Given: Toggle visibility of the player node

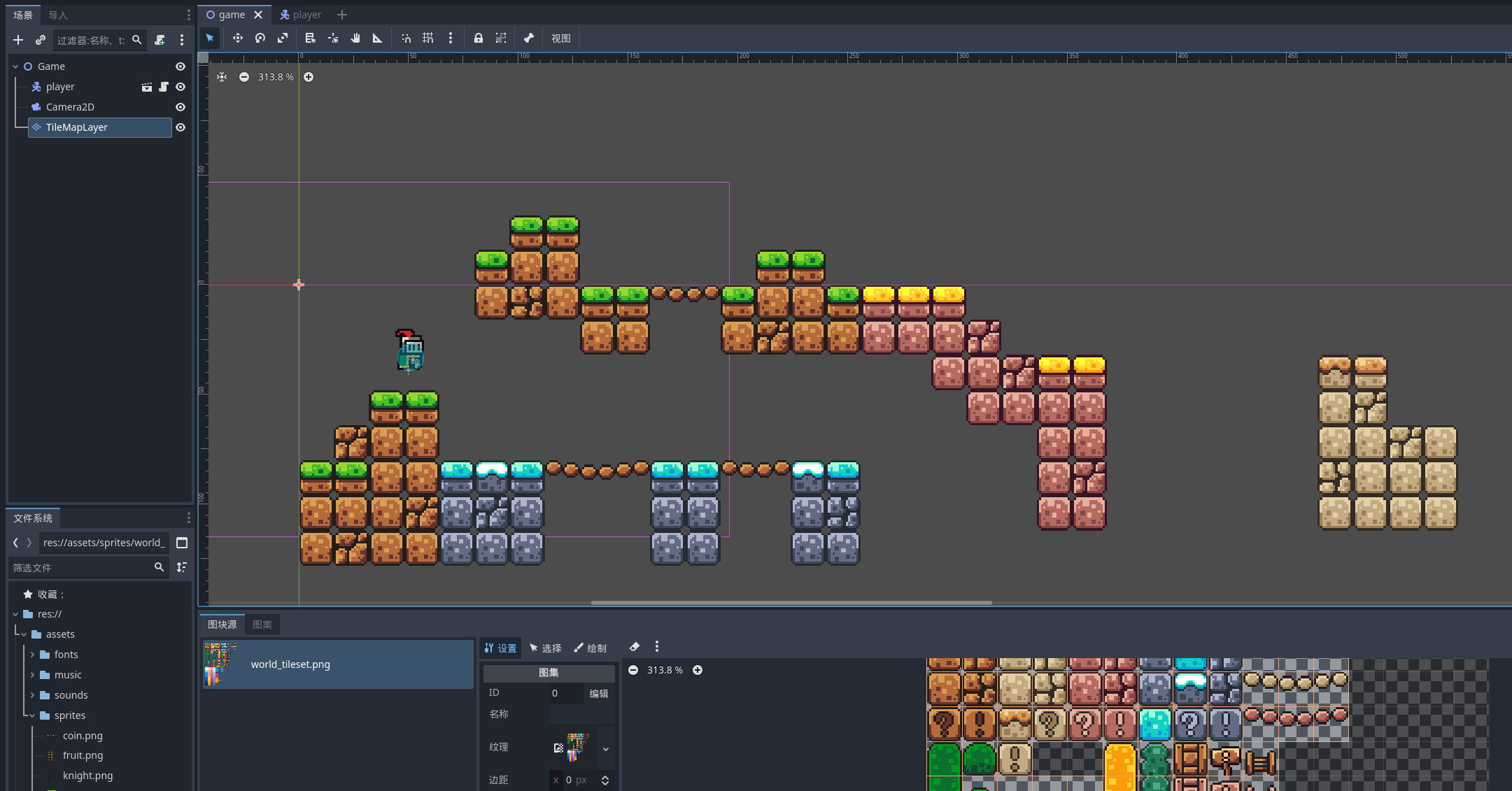Looking at the screenshot, I should [181, 87].
